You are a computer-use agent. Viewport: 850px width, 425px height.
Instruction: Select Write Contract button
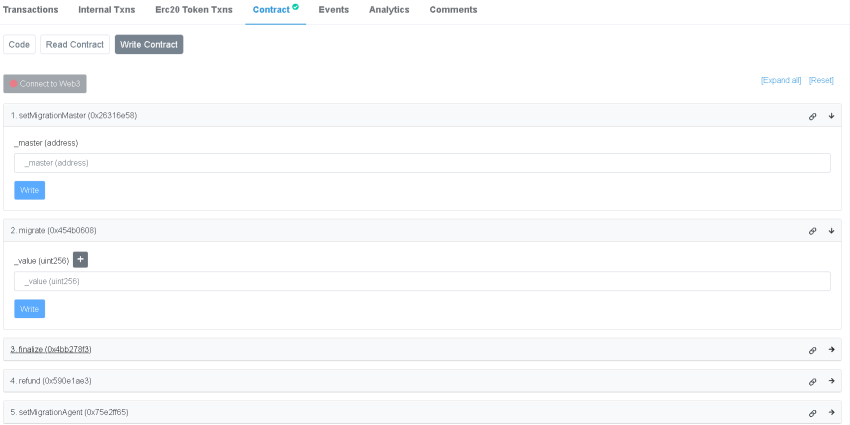(149, 44)
